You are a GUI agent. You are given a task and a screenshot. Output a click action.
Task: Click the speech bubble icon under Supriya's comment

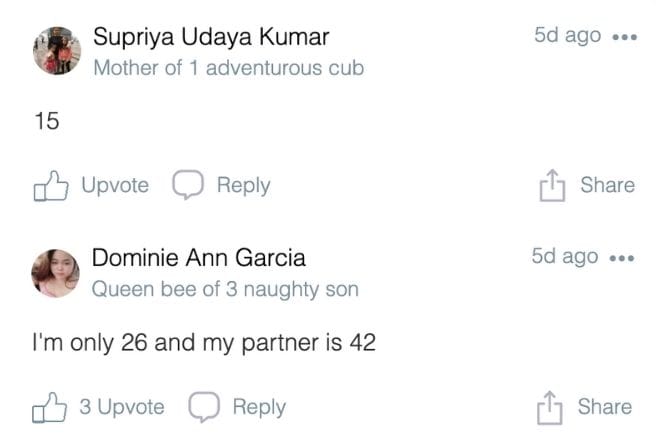coord(188,185)
